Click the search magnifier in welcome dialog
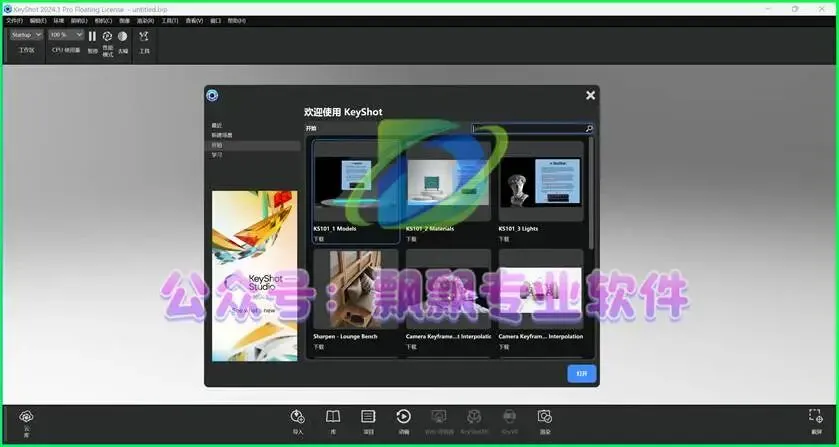The image size is (839, 447). (589, 128)
